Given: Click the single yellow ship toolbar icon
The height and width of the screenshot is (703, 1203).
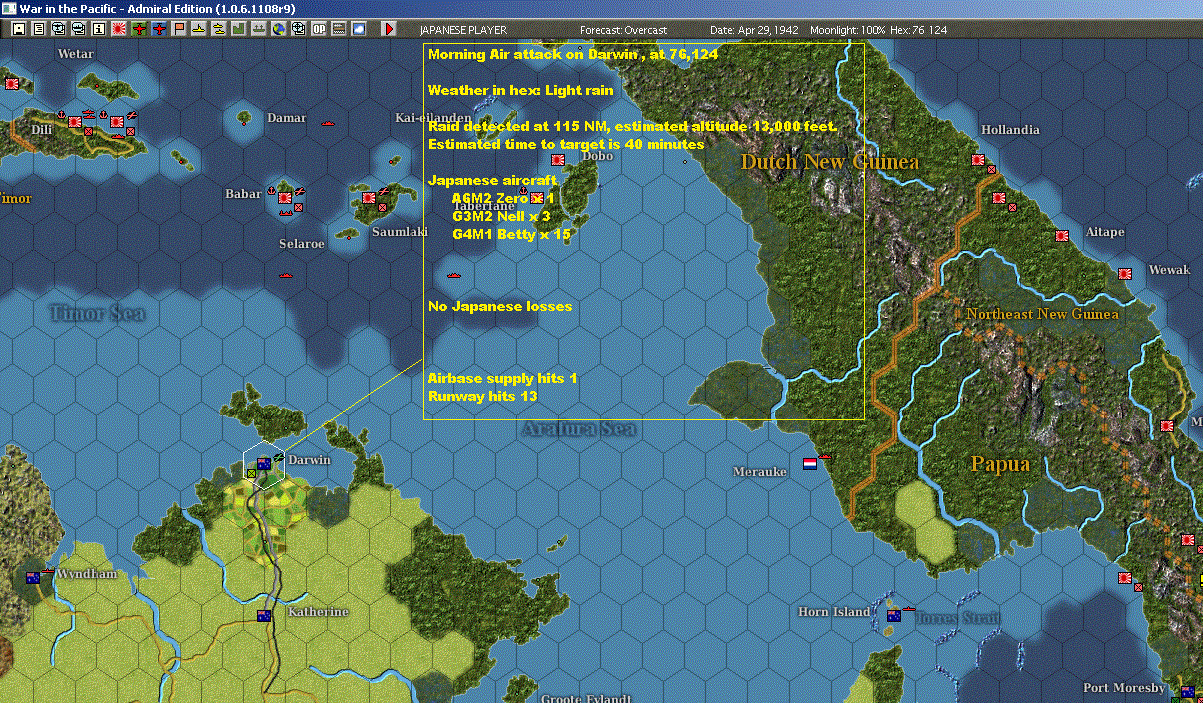Looking at the screenshot, I should point(200,29).
